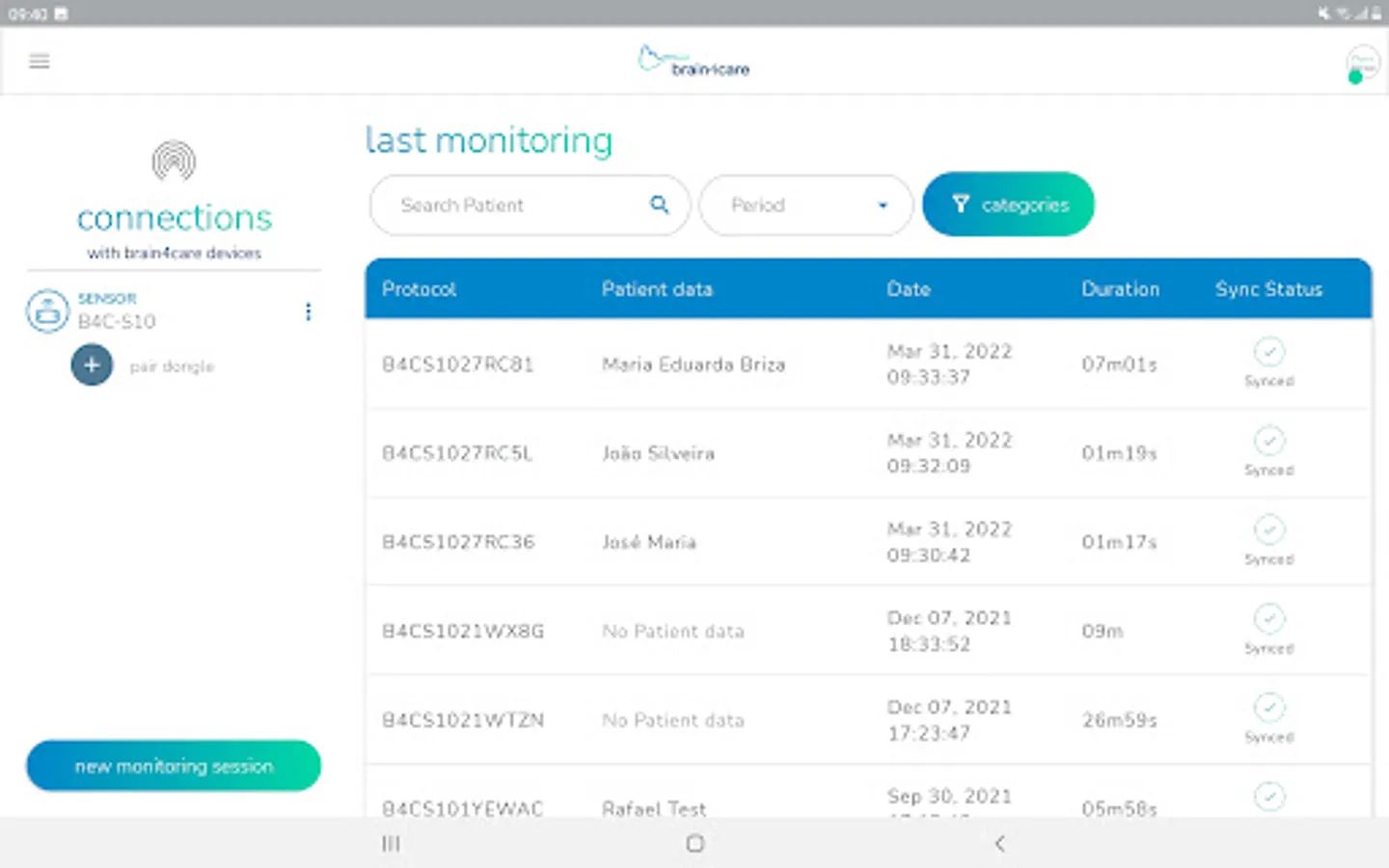Click the synced icon for B4CS1021WX8G
1389x868 pixels.
tap(1269, 618)
